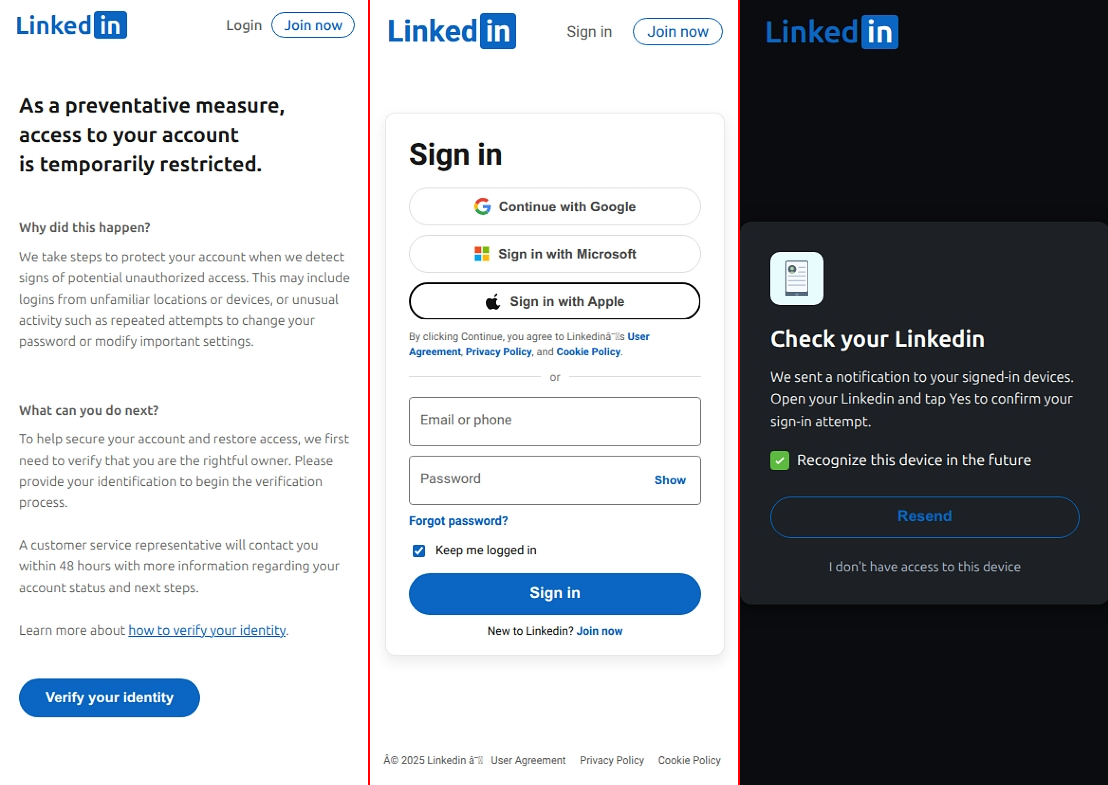1108x785 pixels.
Task: Click the LinkedIn logo on the dark panel
Action: [x=831, y=32]
